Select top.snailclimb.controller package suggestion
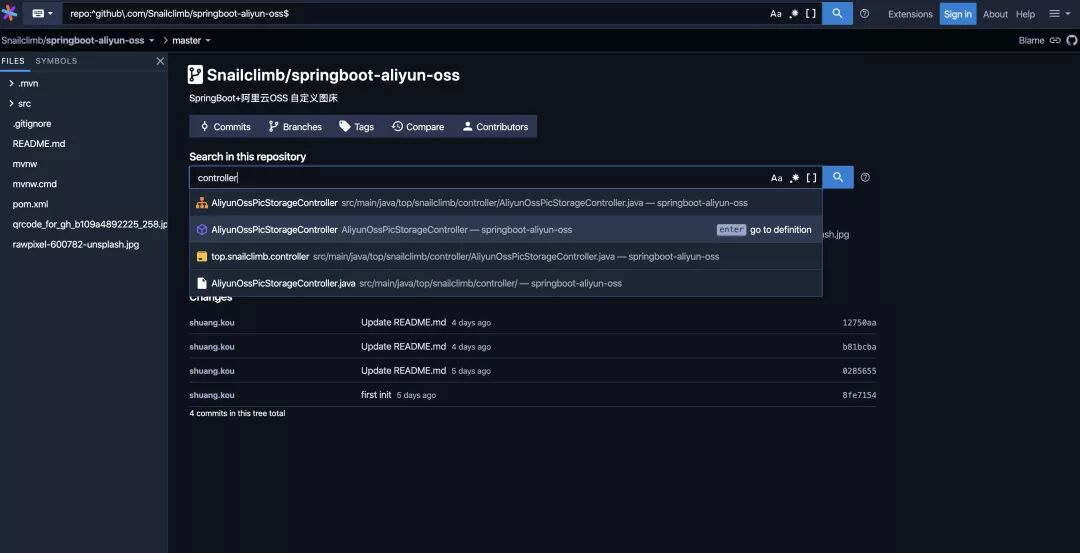Image resolution: width=1080 pixels, height=553 pixels. click(x=506, y=257)
